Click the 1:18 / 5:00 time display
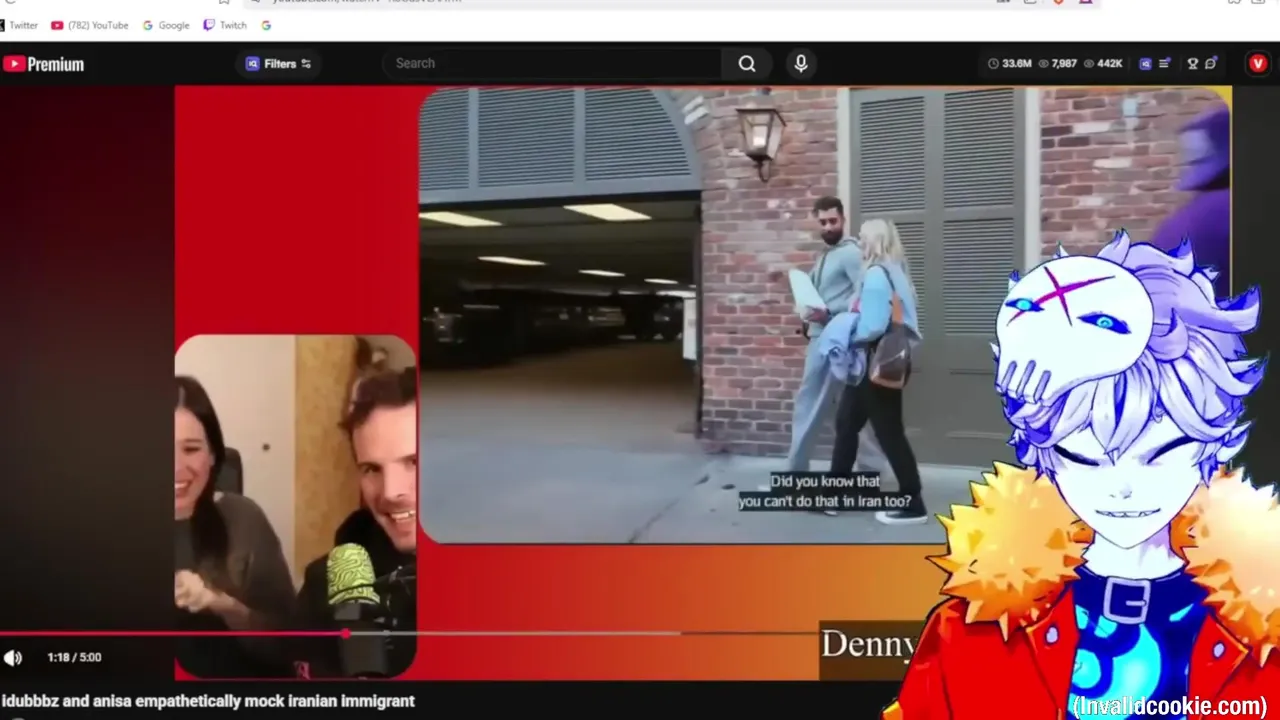This screenshot has height=720, width=1280. click(x=74, y=657)
